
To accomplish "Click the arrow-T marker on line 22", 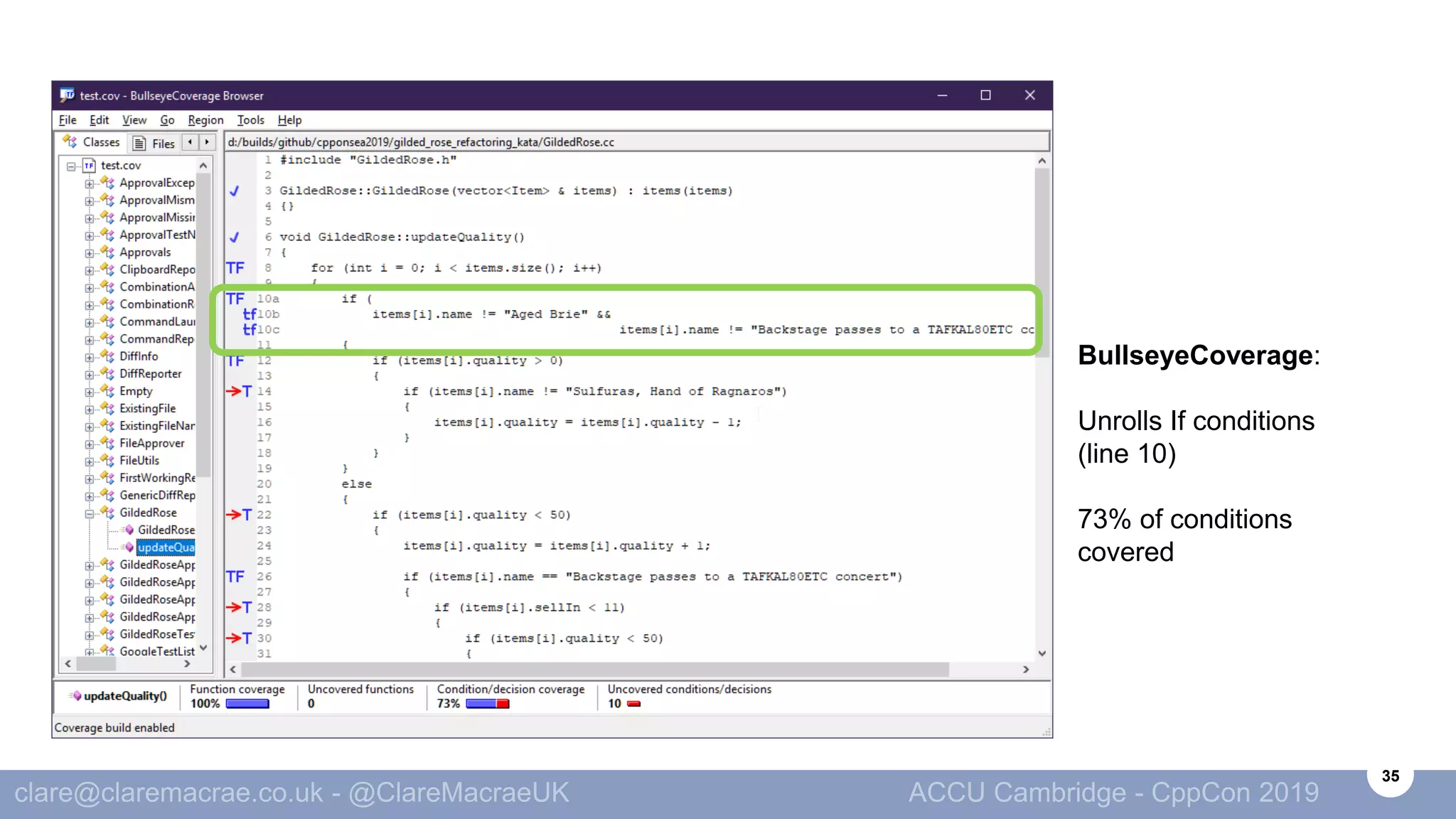I will (x=239, y=515).
